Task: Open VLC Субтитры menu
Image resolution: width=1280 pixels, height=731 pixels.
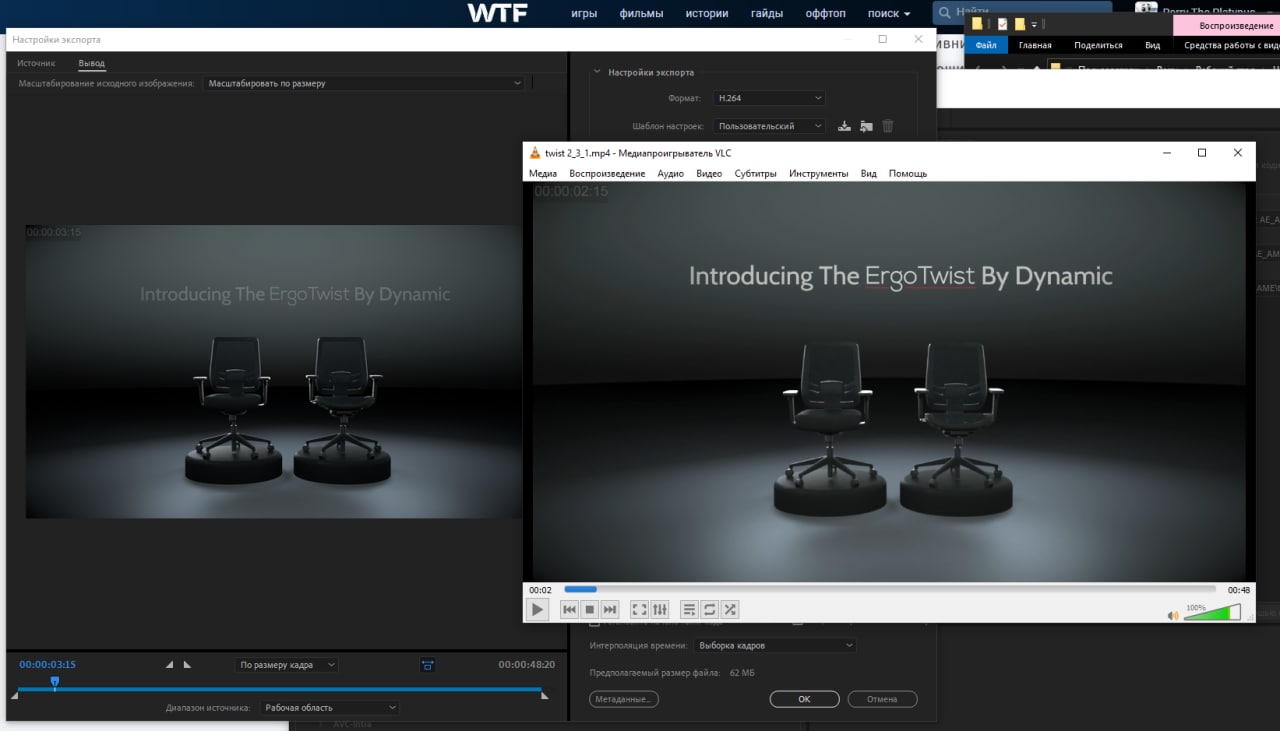Action: [755, 173]
